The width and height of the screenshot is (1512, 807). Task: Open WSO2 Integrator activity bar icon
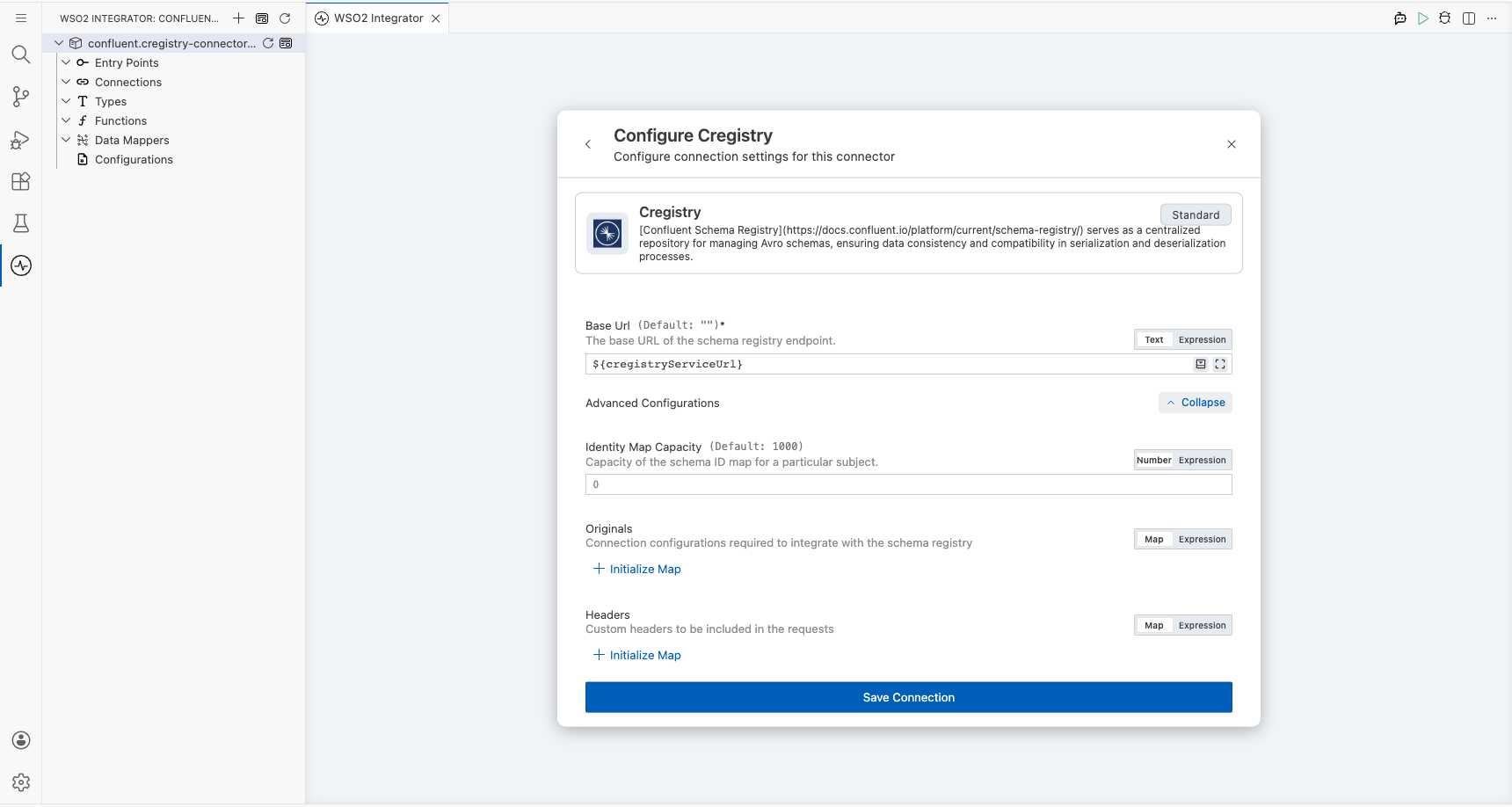click(x=21, y=265)
